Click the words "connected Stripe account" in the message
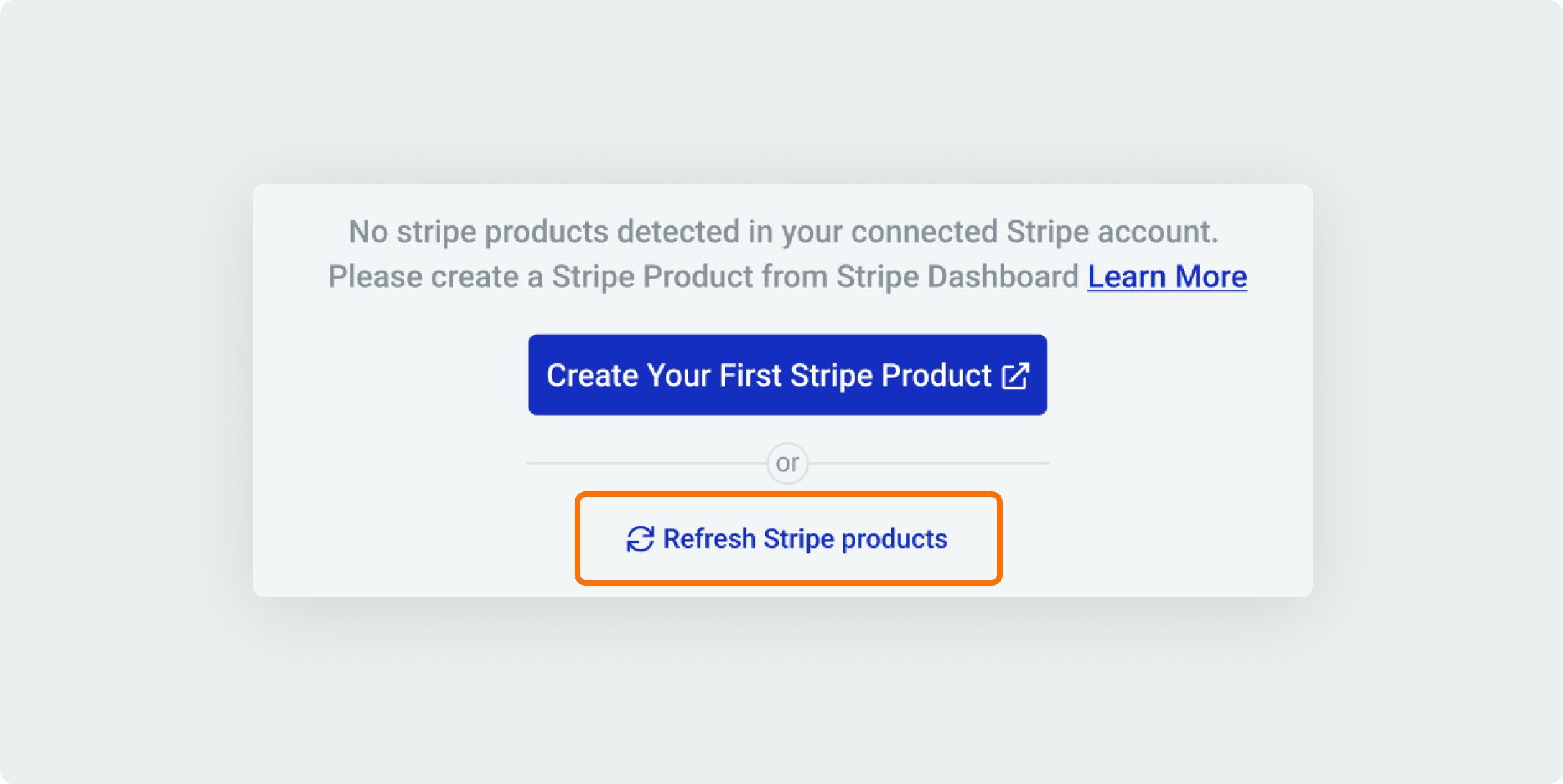This screenshot has height=784, width=1563. pyautogui.click(x=1034, y=232)
